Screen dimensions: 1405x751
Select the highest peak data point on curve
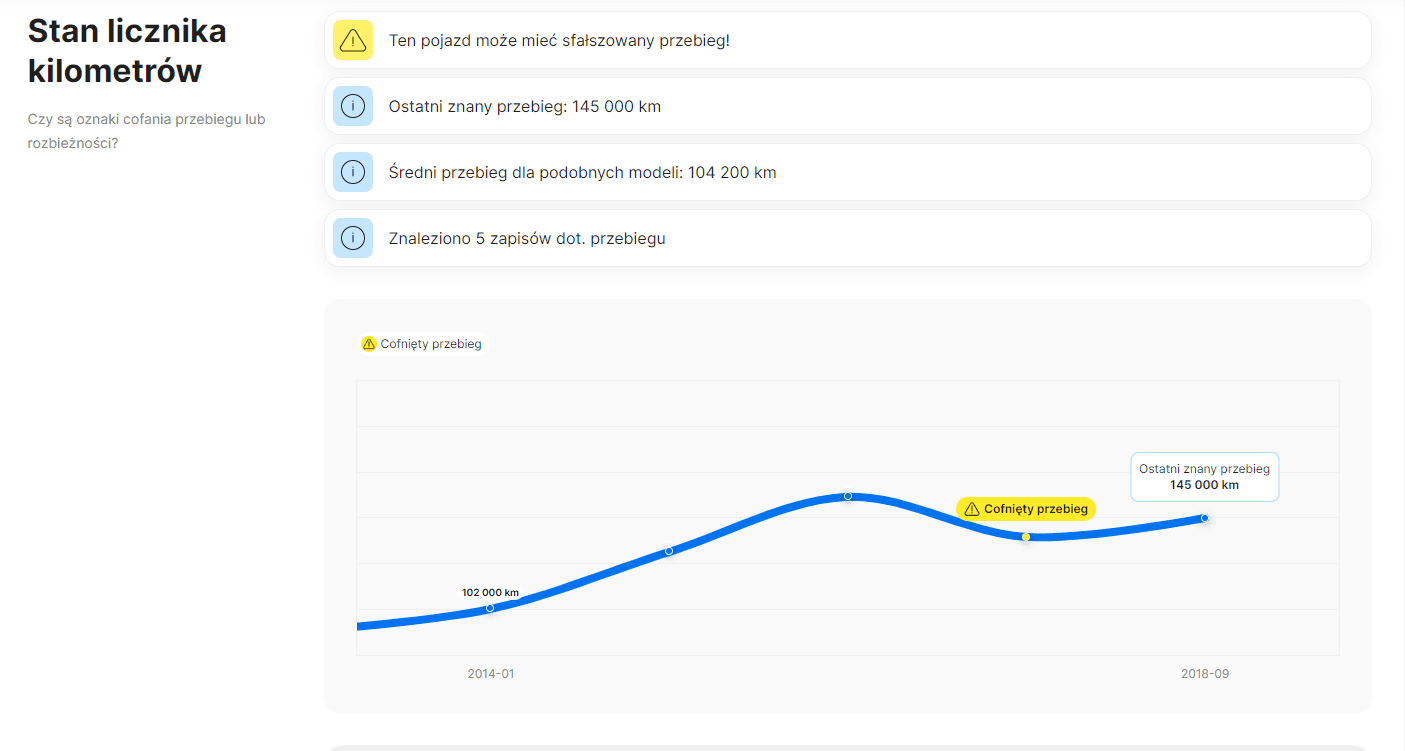[848, 496]
